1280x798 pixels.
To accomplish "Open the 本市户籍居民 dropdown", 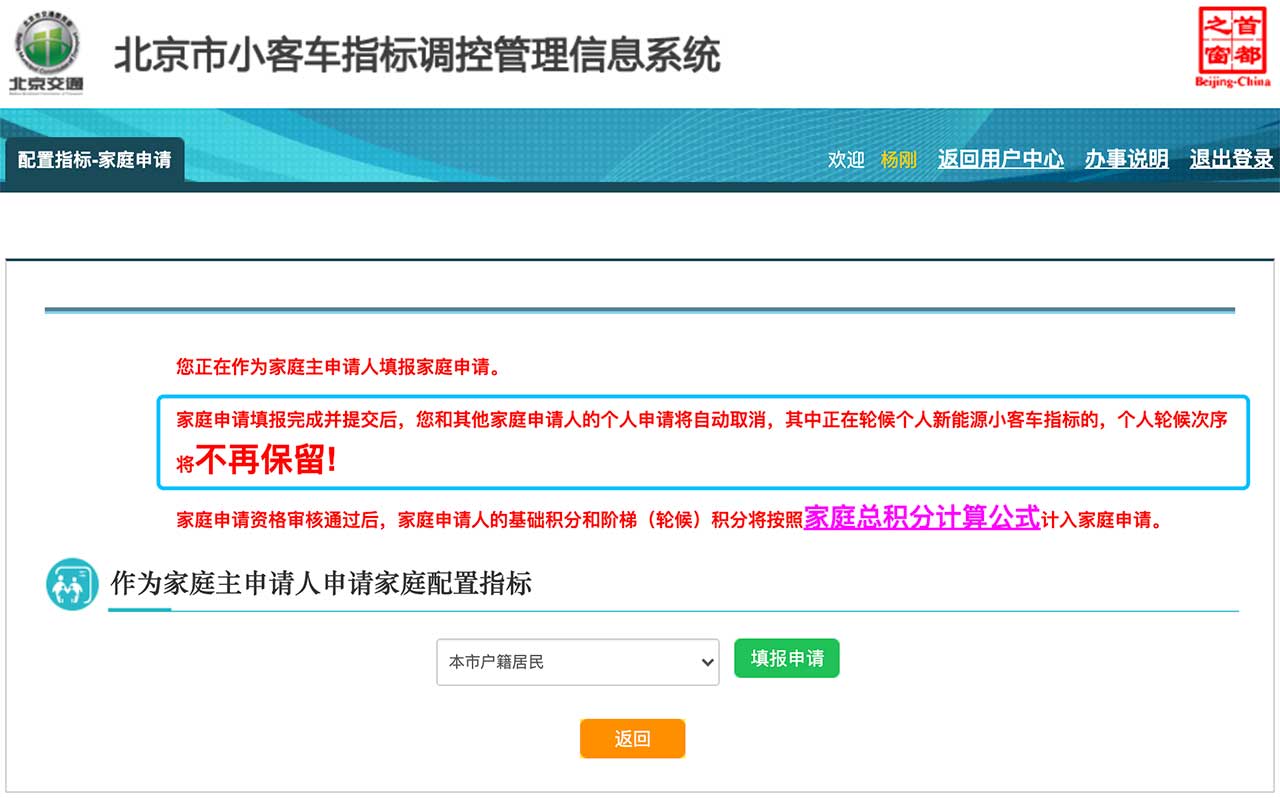I will pos(578,662).
